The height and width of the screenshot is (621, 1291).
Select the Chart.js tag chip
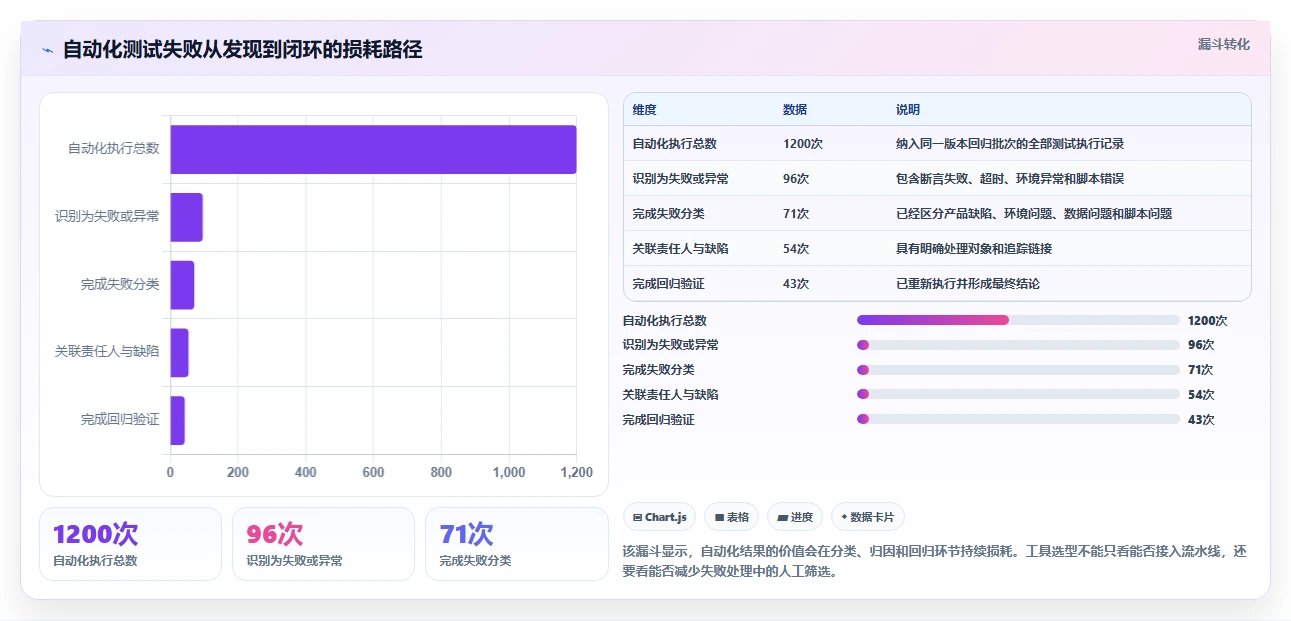(660, 517)
